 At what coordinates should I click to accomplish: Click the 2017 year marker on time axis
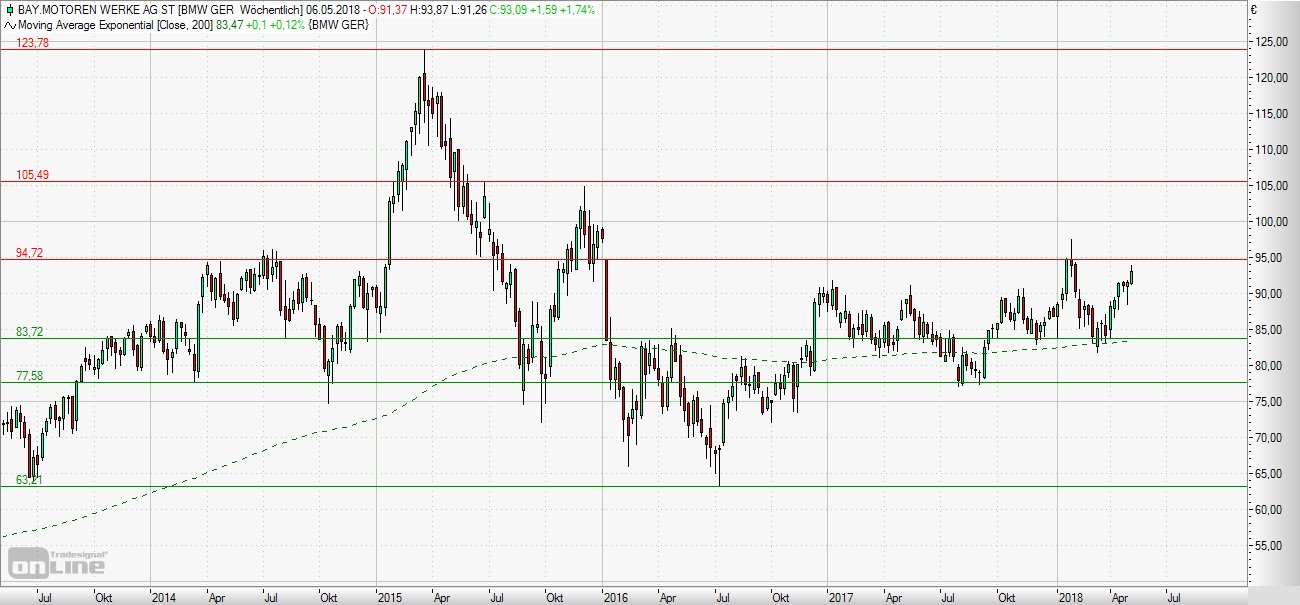(x=842, y=598)
